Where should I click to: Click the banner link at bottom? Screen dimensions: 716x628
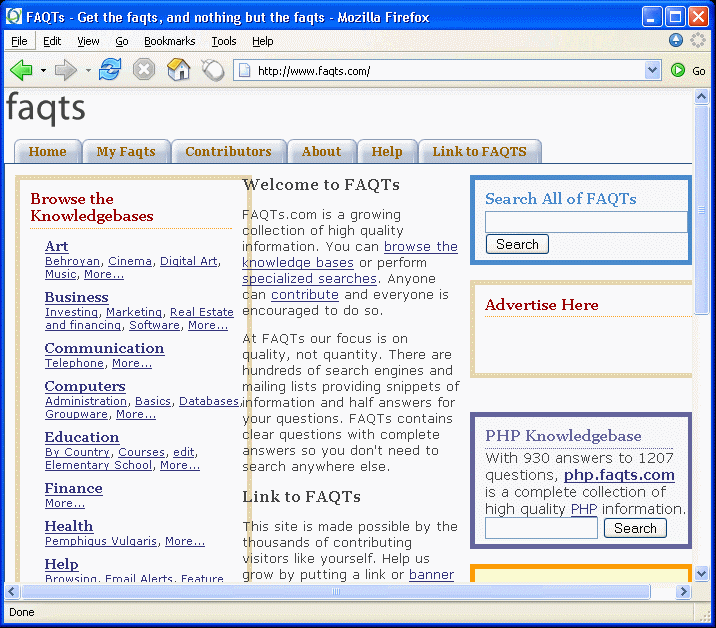(431, 575)
